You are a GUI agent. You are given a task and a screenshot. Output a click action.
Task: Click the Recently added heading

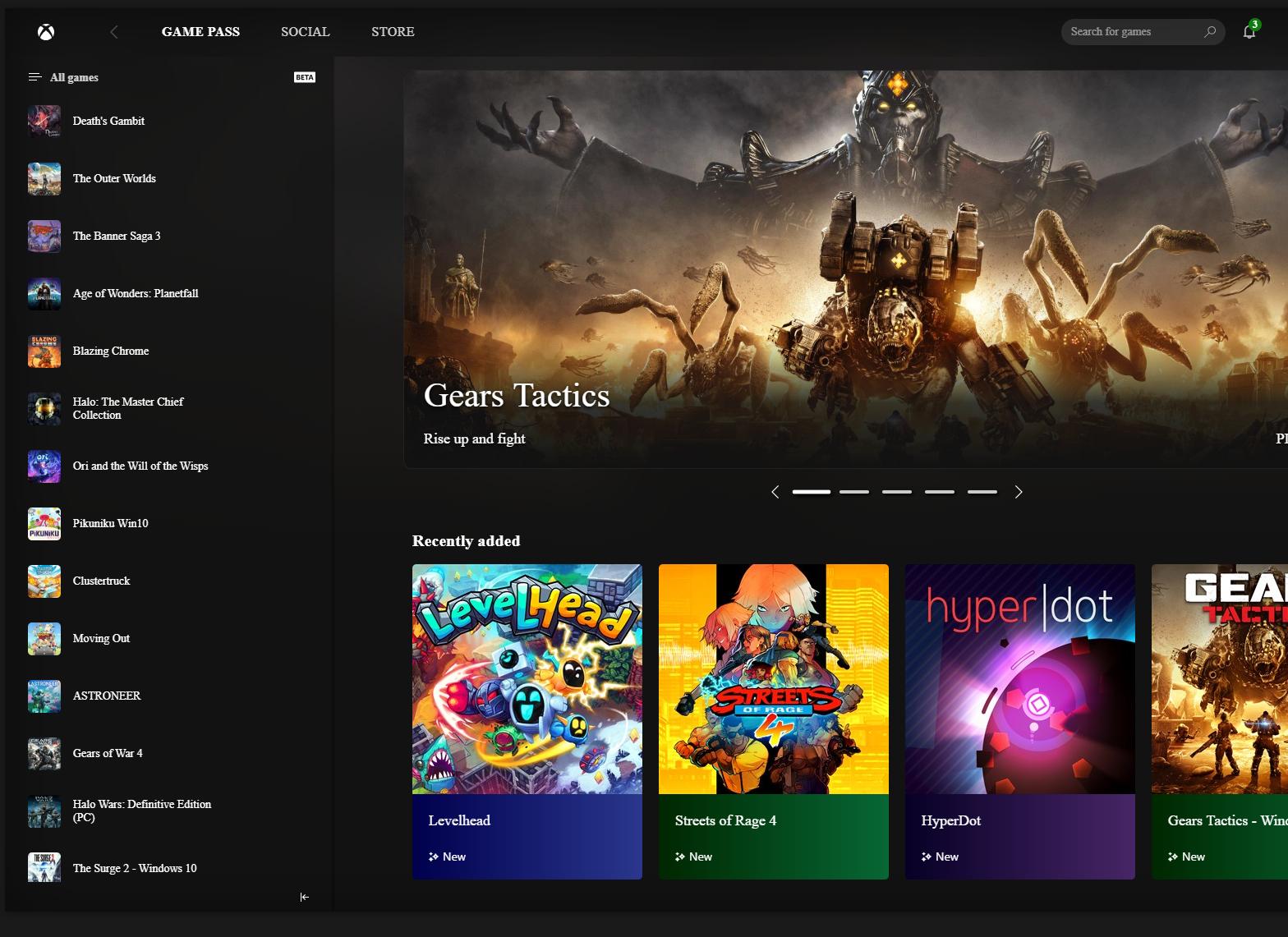[466, 541]
